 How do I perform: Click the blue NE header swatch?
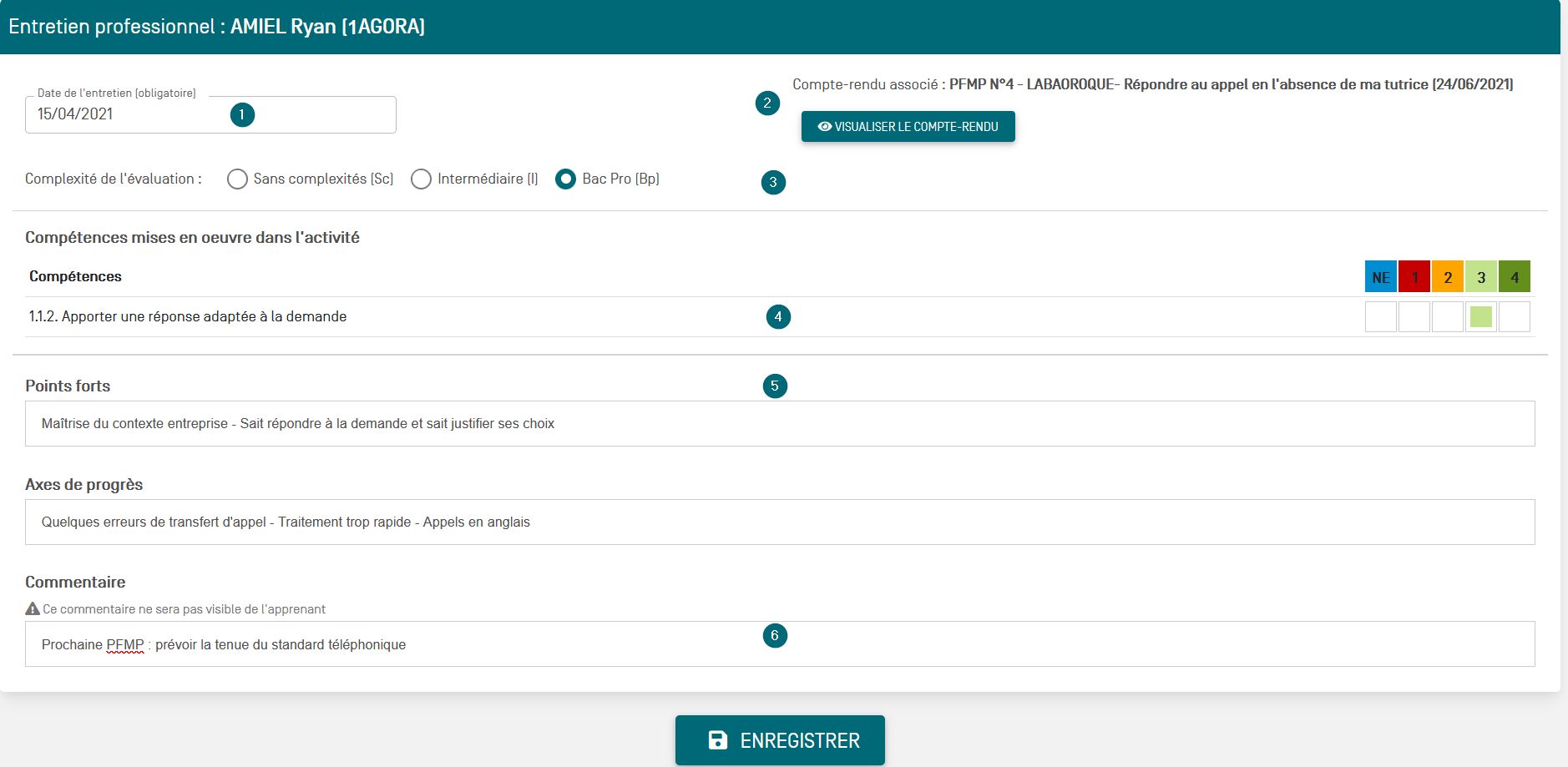[1381, 277]
